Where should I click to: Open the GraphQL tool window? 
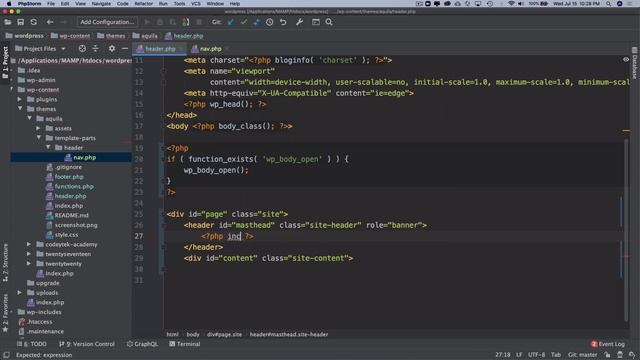142,344
